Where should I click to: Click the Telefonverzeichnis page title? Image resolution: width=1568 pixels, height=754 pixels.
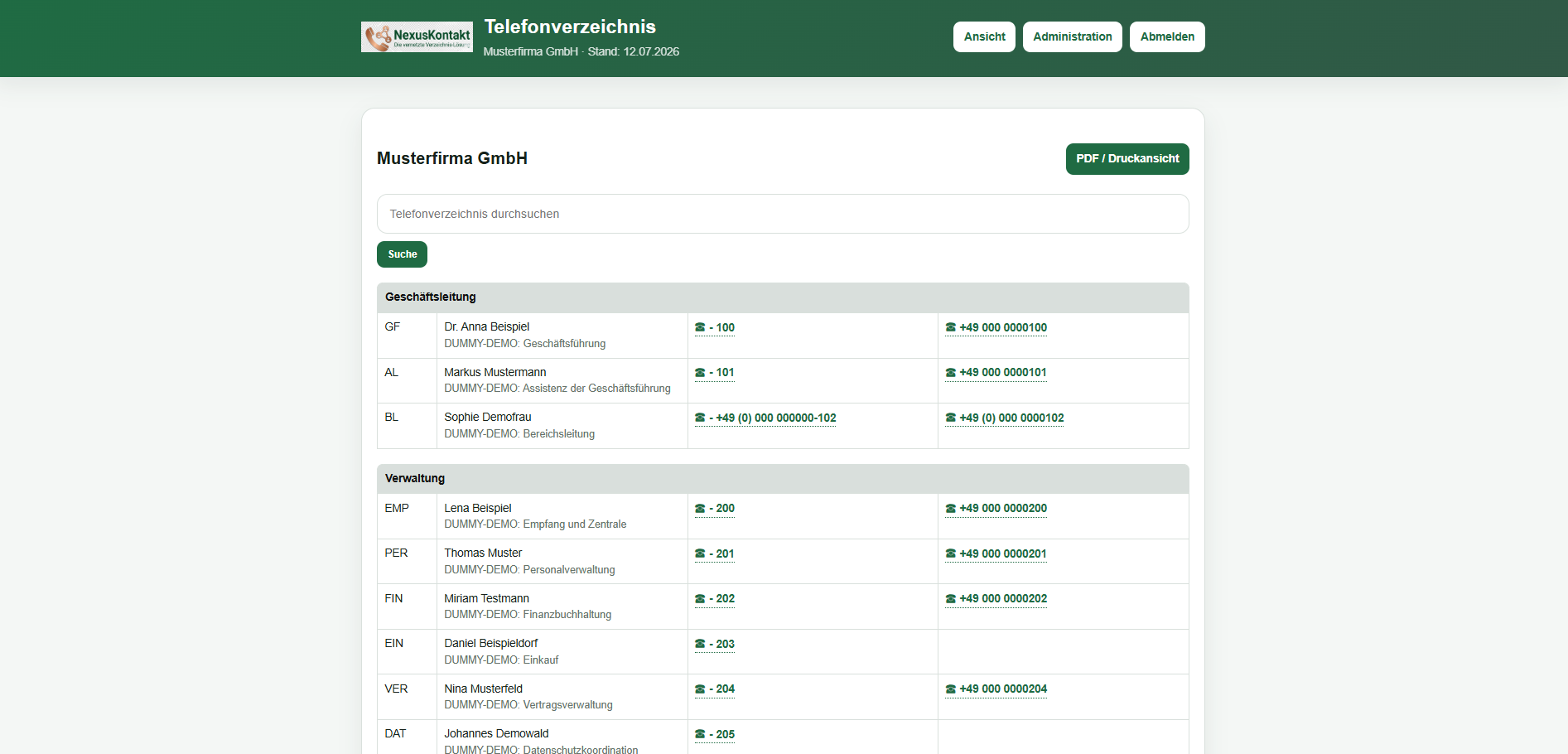click(570, 27)
